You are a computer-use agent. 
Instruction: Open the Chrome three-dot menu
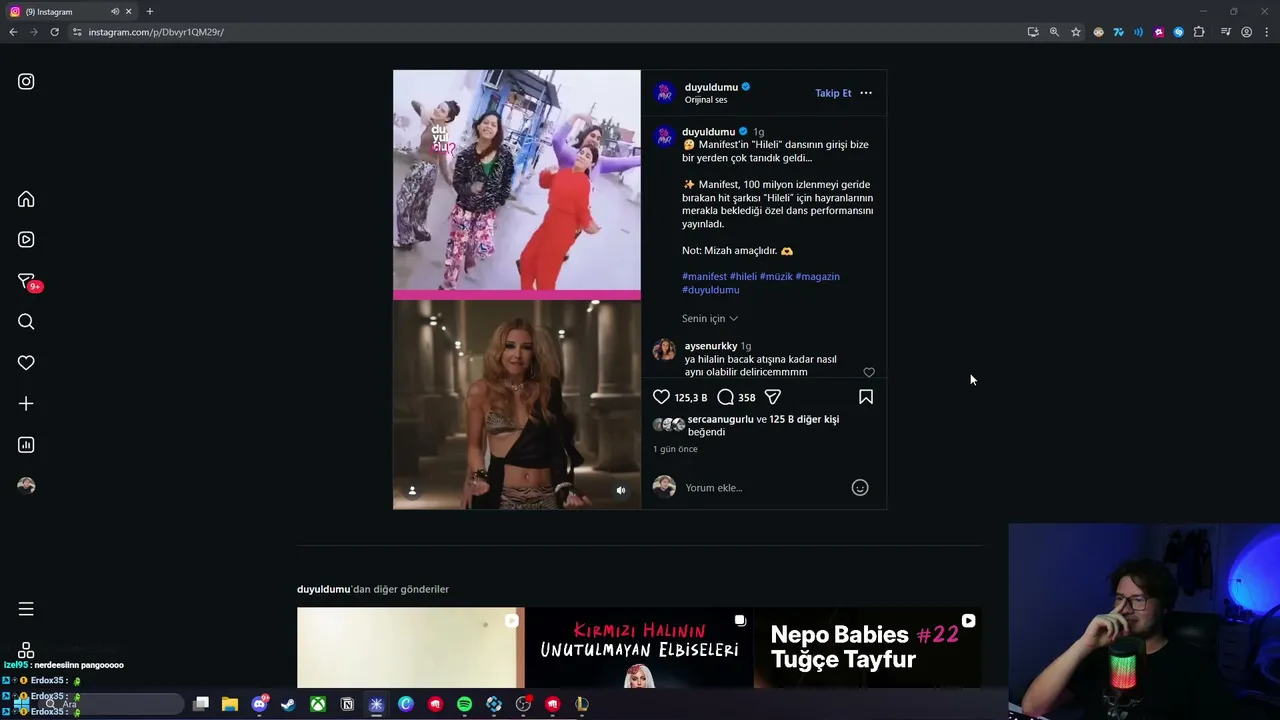[x=1265, y=32]
